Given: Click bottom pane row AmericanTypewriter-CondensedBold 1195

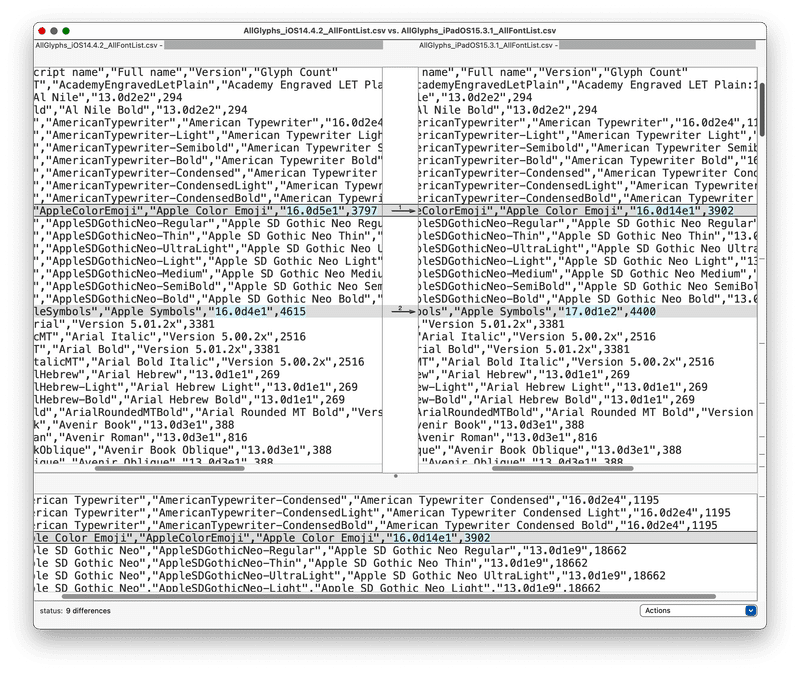Looking at the screenshot, I should click(x=395, y=525).
